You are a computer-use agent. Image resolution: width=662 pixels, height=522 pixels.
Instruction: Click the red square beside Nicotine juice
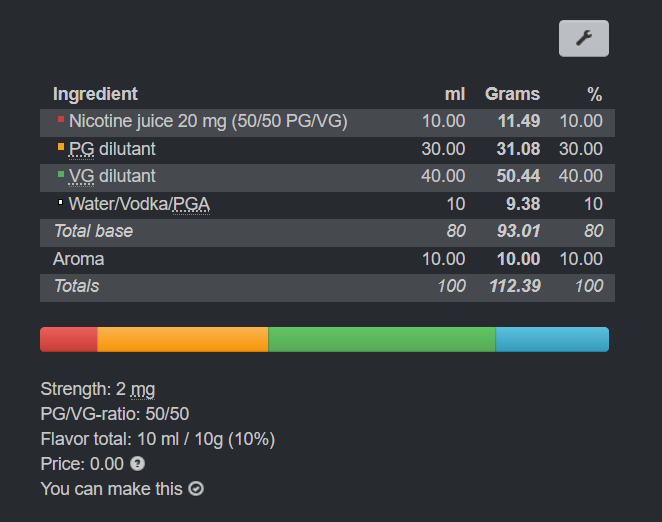(61, 120)
